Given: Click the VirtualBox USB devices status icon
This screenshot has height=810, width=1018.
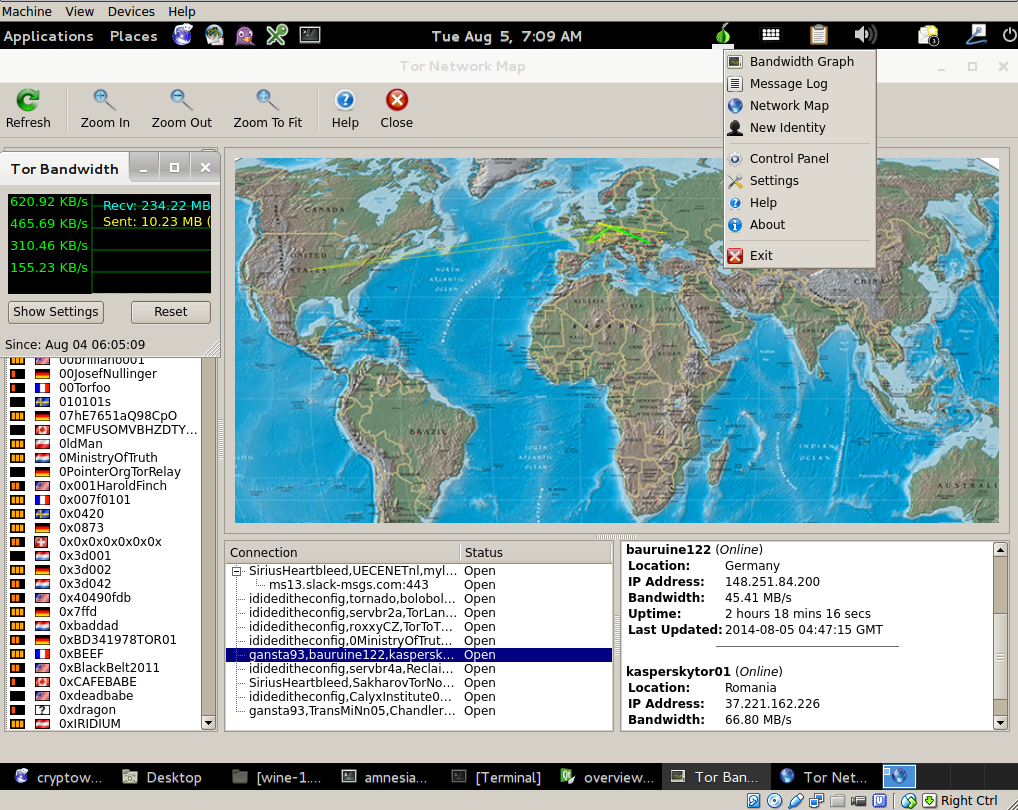Looking at the screenshot, I should [x=795, y=800].
